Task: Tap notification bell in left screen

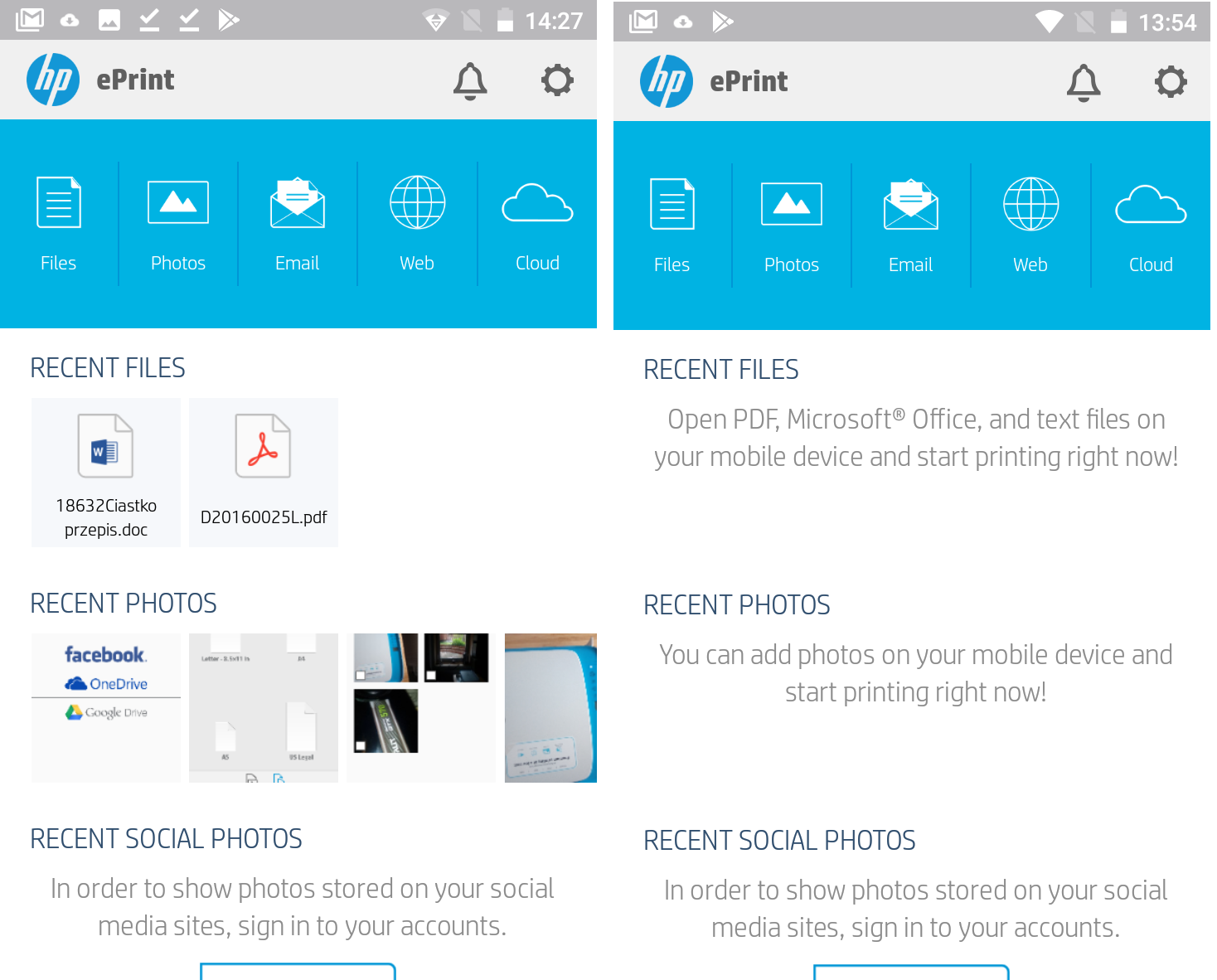Action: click(x=470, y=80)
